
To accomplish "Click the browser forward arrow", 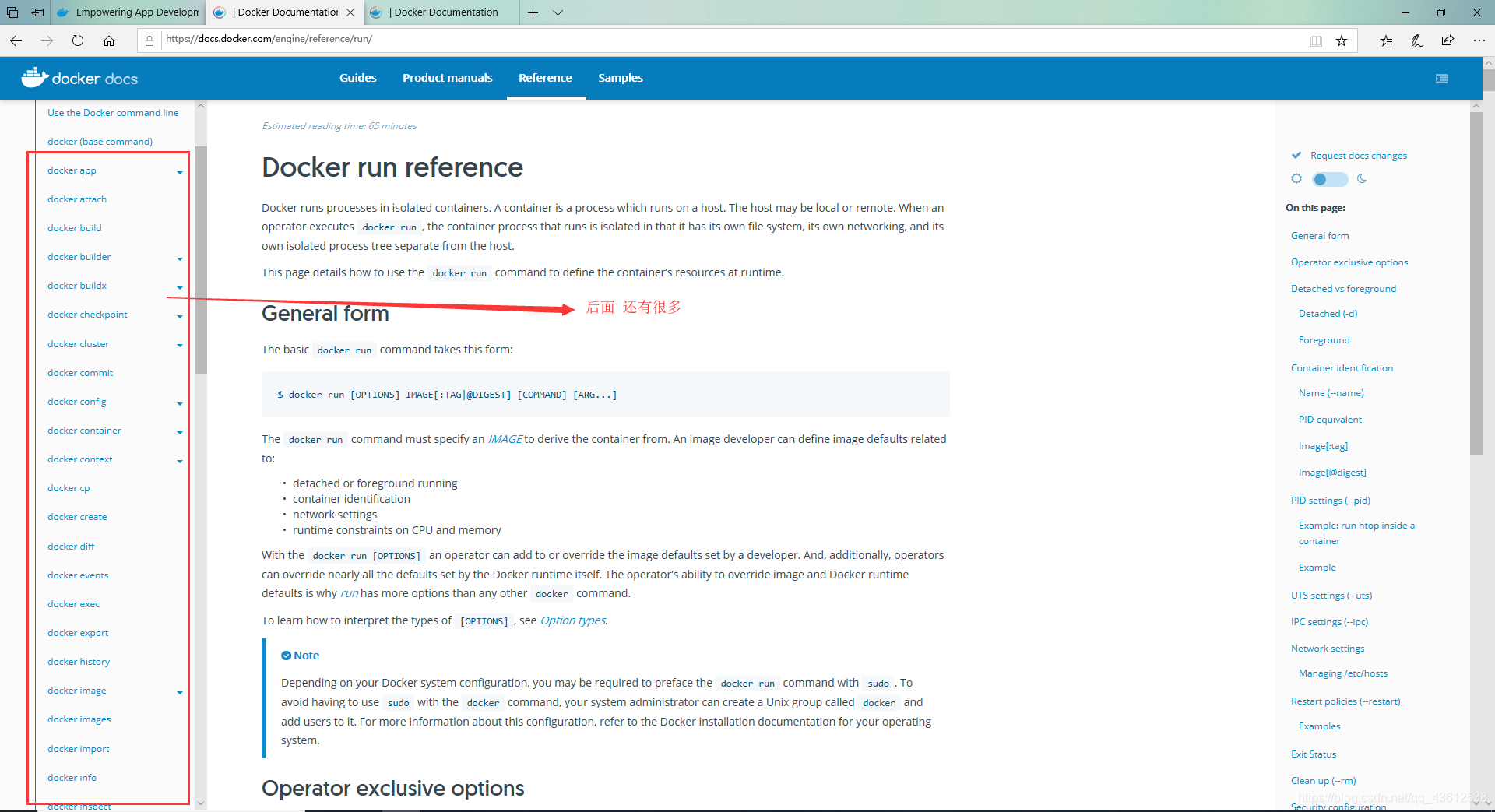I will pos(47,40).
